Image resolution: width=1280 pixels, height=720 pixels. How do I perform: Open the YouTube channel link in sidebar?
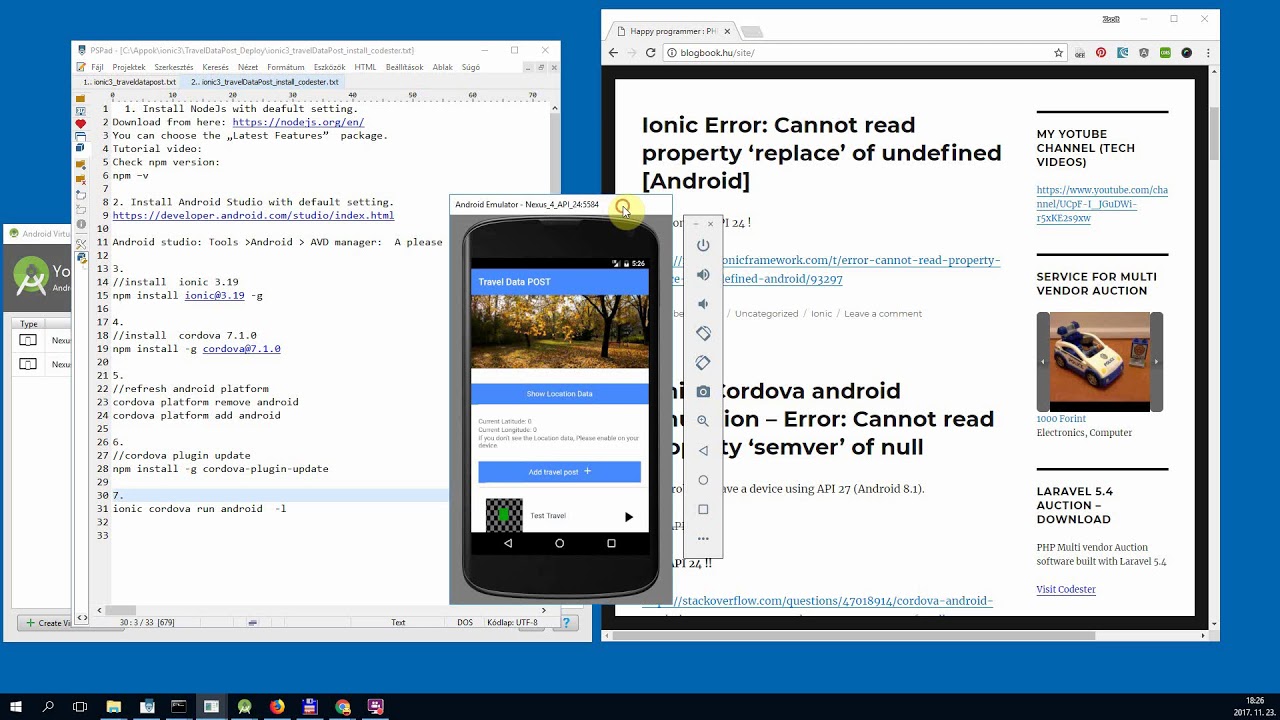pyautogui.click(x=1102, y=204)
